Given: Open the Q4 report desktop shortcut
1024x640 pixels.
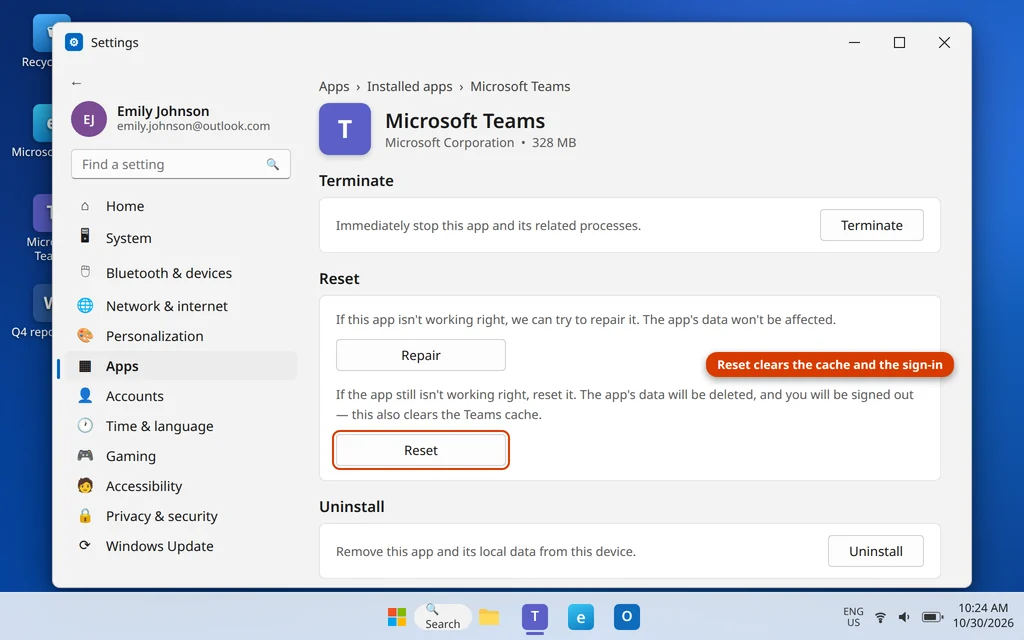Looking at the screenshot, I should click(31, 312).
